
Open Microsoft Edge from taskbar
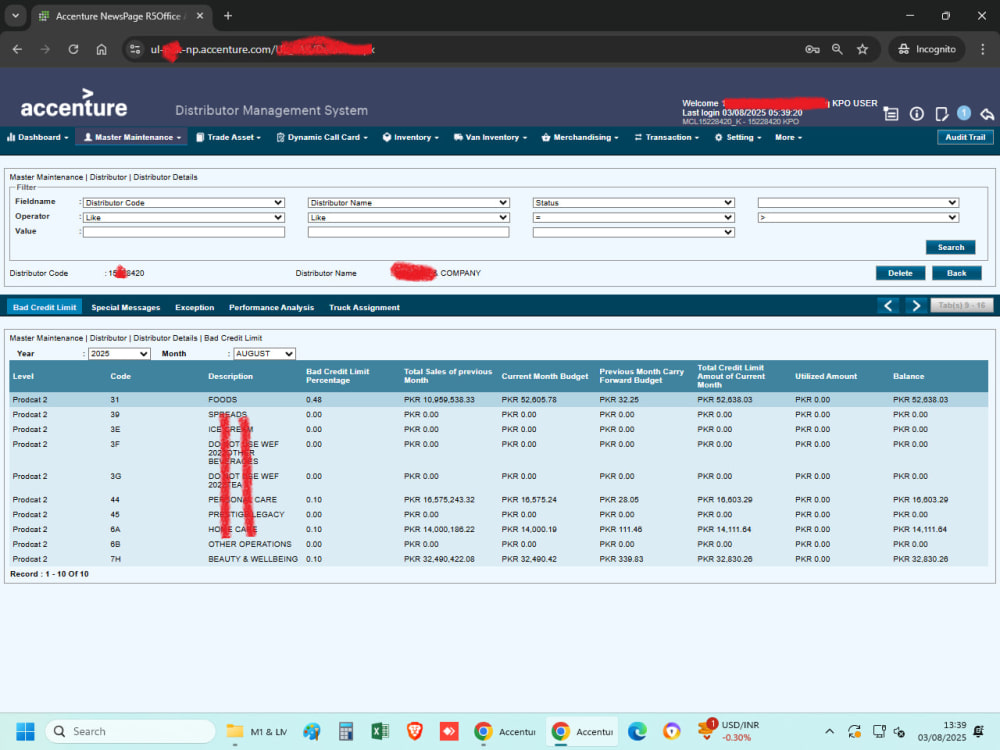click(637, 732)
